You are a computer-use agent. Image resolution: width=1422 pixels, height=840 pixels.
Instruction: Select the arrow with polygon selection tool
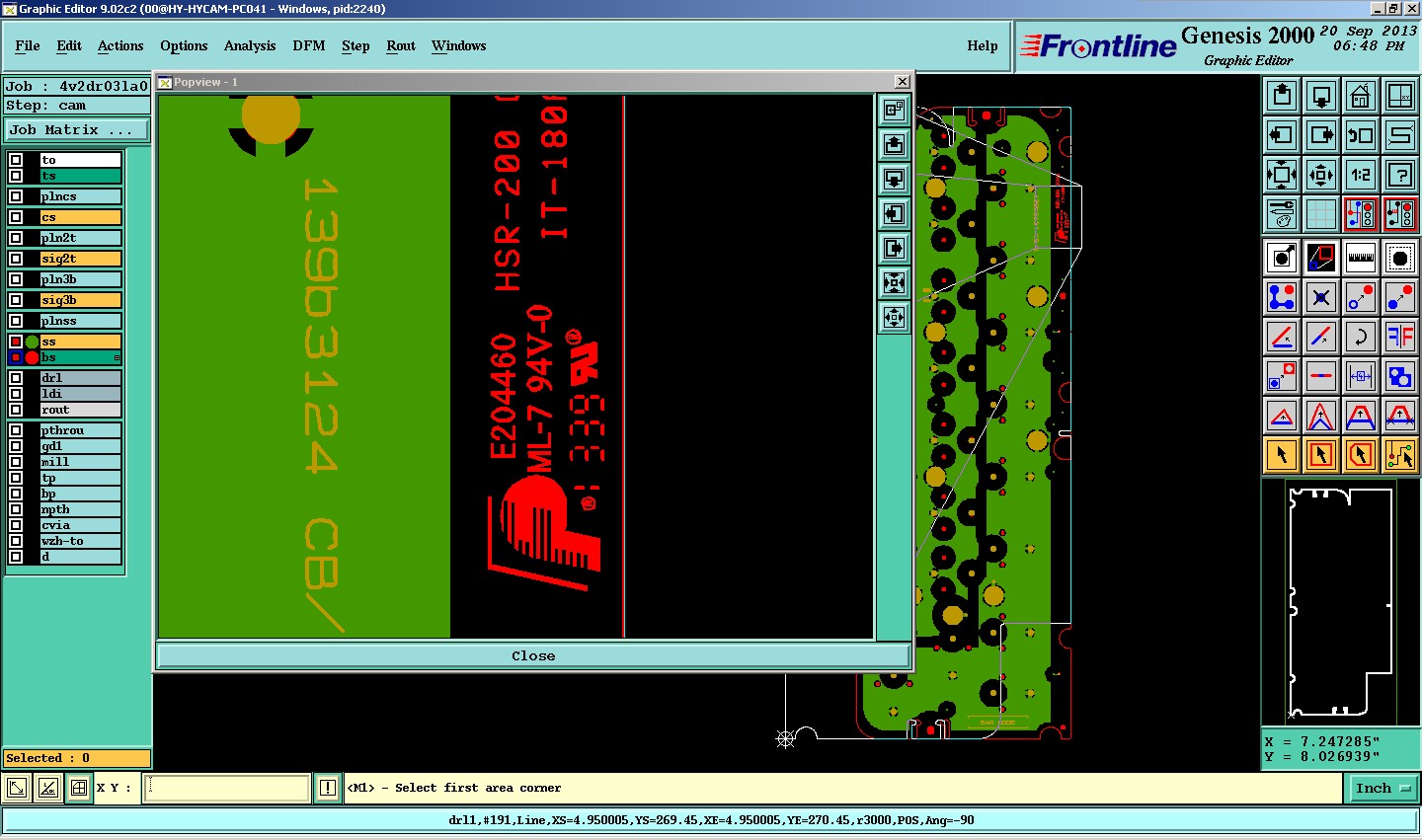click(x=1361, y=455)
